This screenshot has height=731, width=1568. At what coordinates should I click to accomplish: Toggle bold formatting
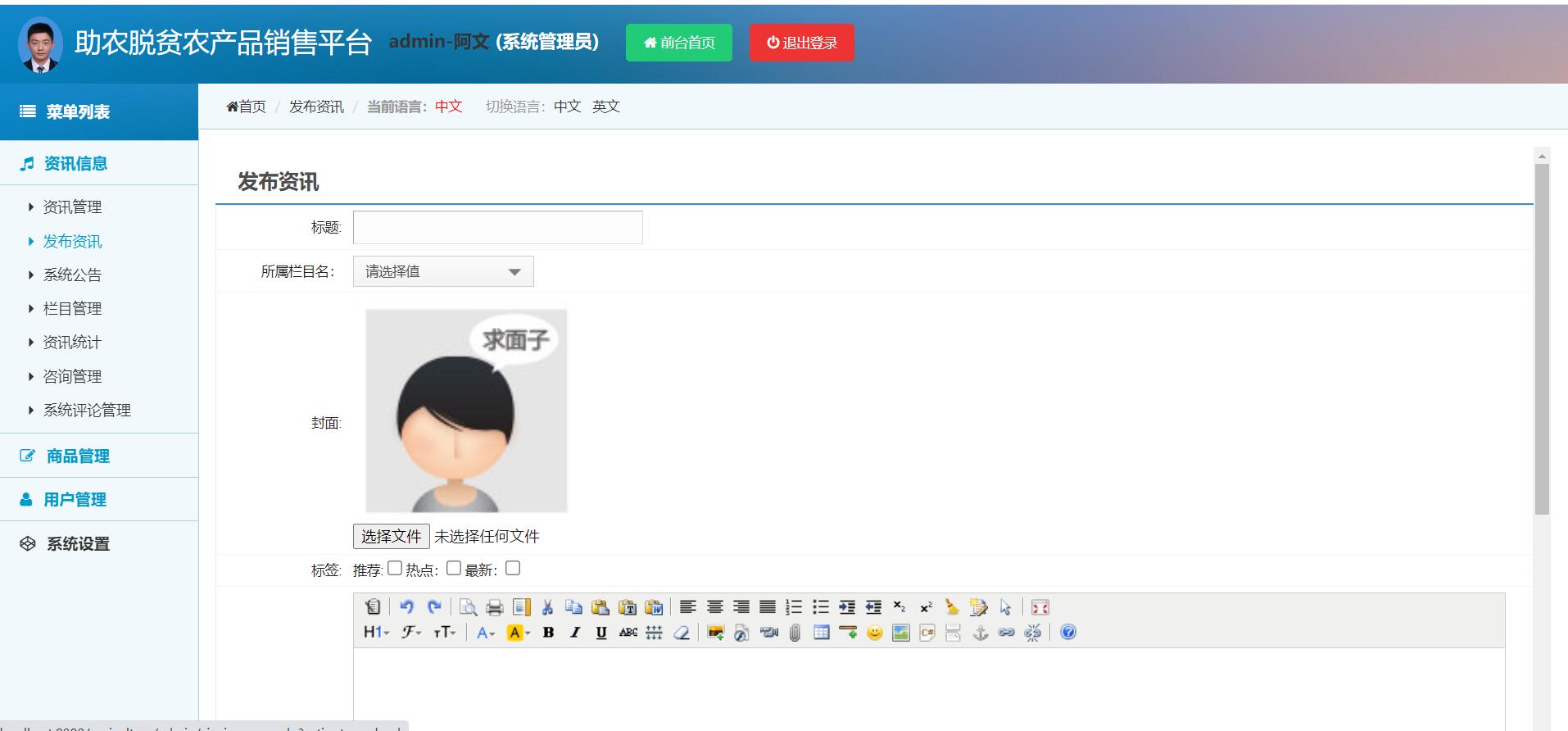coord(548,633)
